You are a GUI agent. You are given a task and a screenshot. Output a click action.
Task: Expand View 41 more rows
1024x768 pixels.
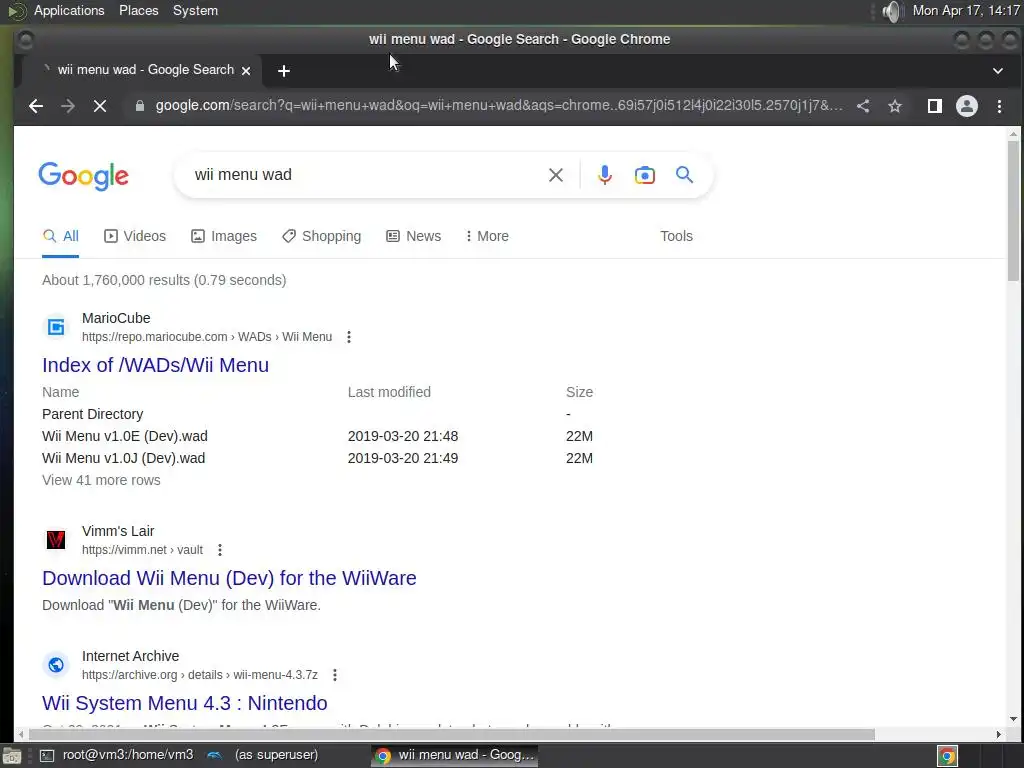coord(101,480)
